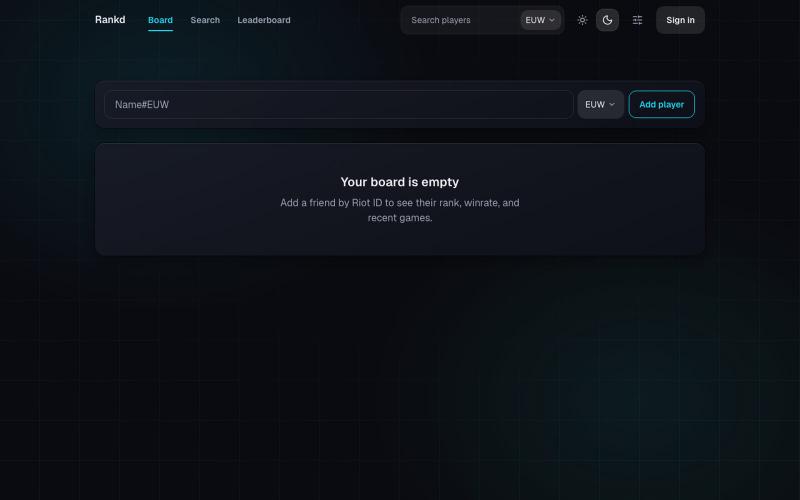Screen dimensions: 800x500
Task: Expand EUW region dropdown in header search
Action: pos(540,20)
